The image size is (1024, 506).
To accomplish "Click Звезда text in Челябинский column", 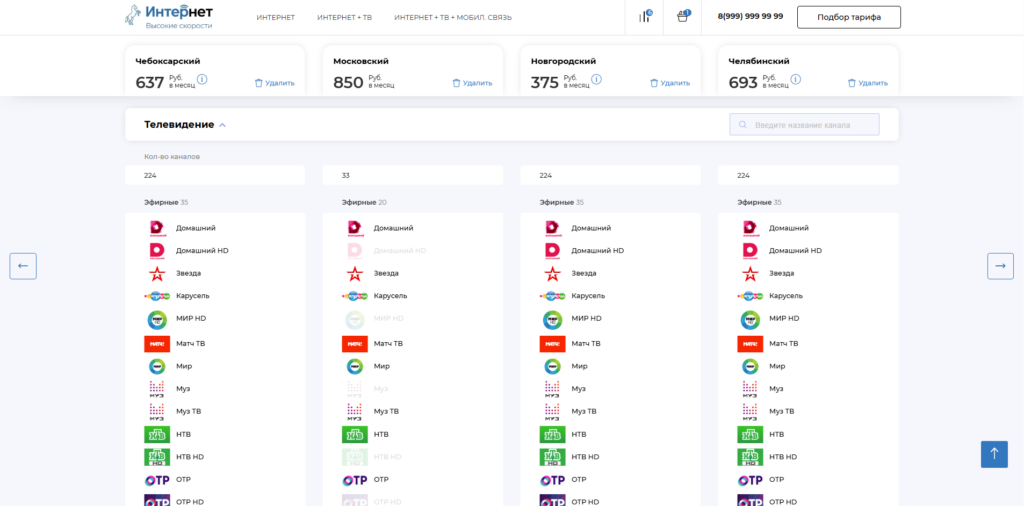I will [782, 273].
